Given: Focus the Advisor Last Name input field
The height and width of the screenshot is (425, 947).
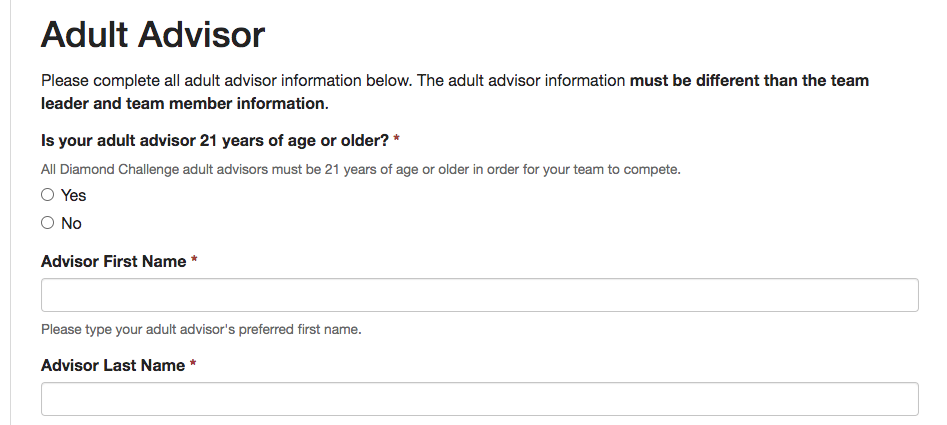Looking at the screenshot, I should coord(479,398).
